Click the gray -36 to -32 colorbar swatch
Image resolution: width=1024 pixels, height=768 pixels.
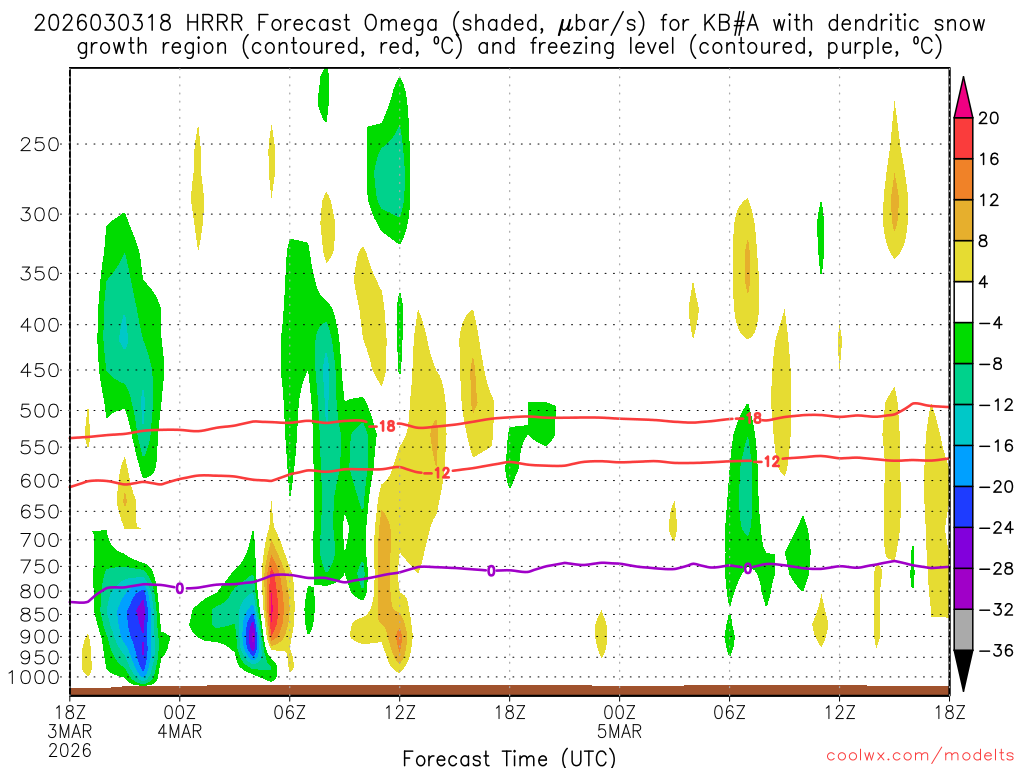tap(963, 630)
